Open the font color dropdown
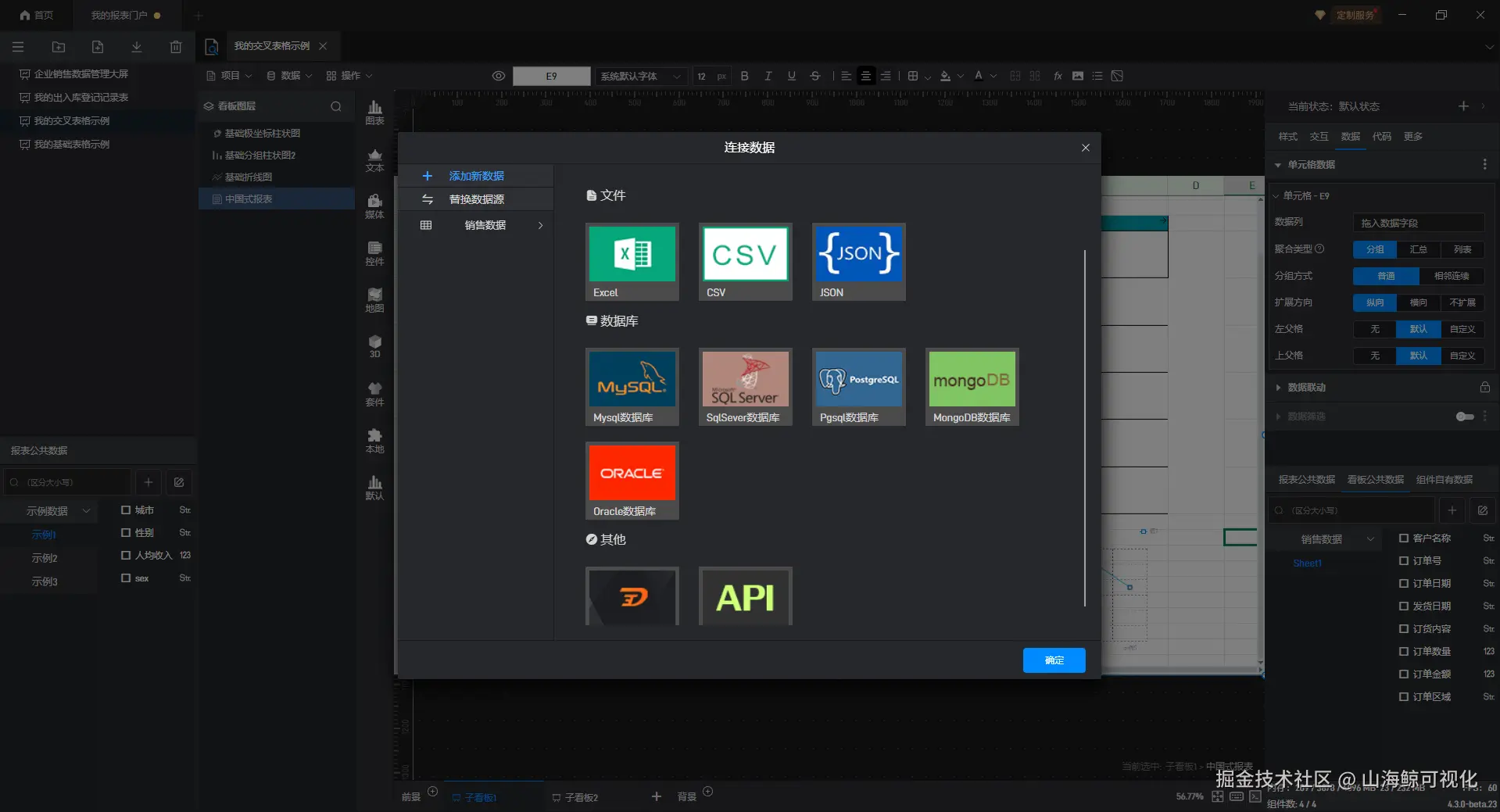 [x=993, y=77]
